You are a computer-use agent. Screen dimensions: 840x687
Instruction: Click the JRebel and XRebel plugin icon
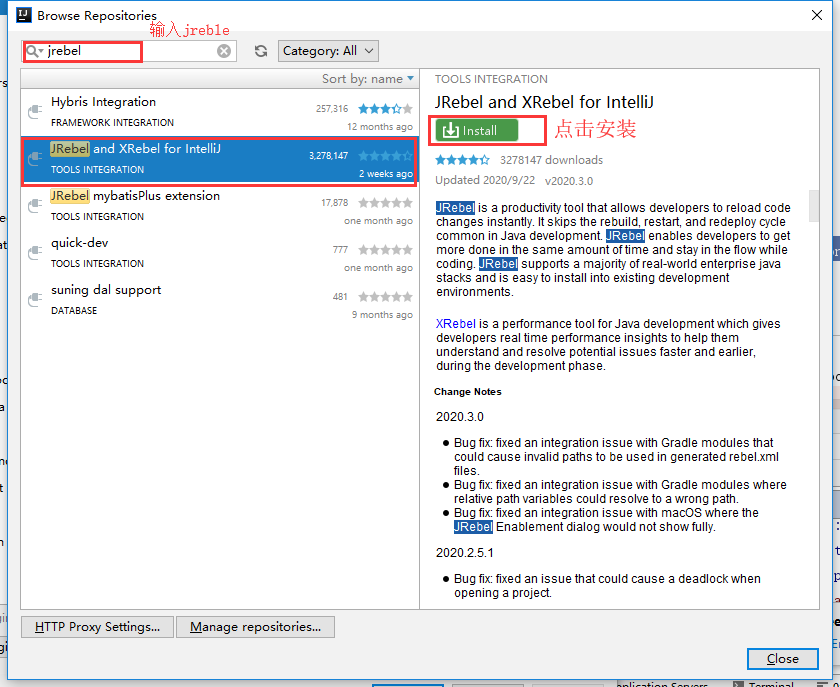35,159
